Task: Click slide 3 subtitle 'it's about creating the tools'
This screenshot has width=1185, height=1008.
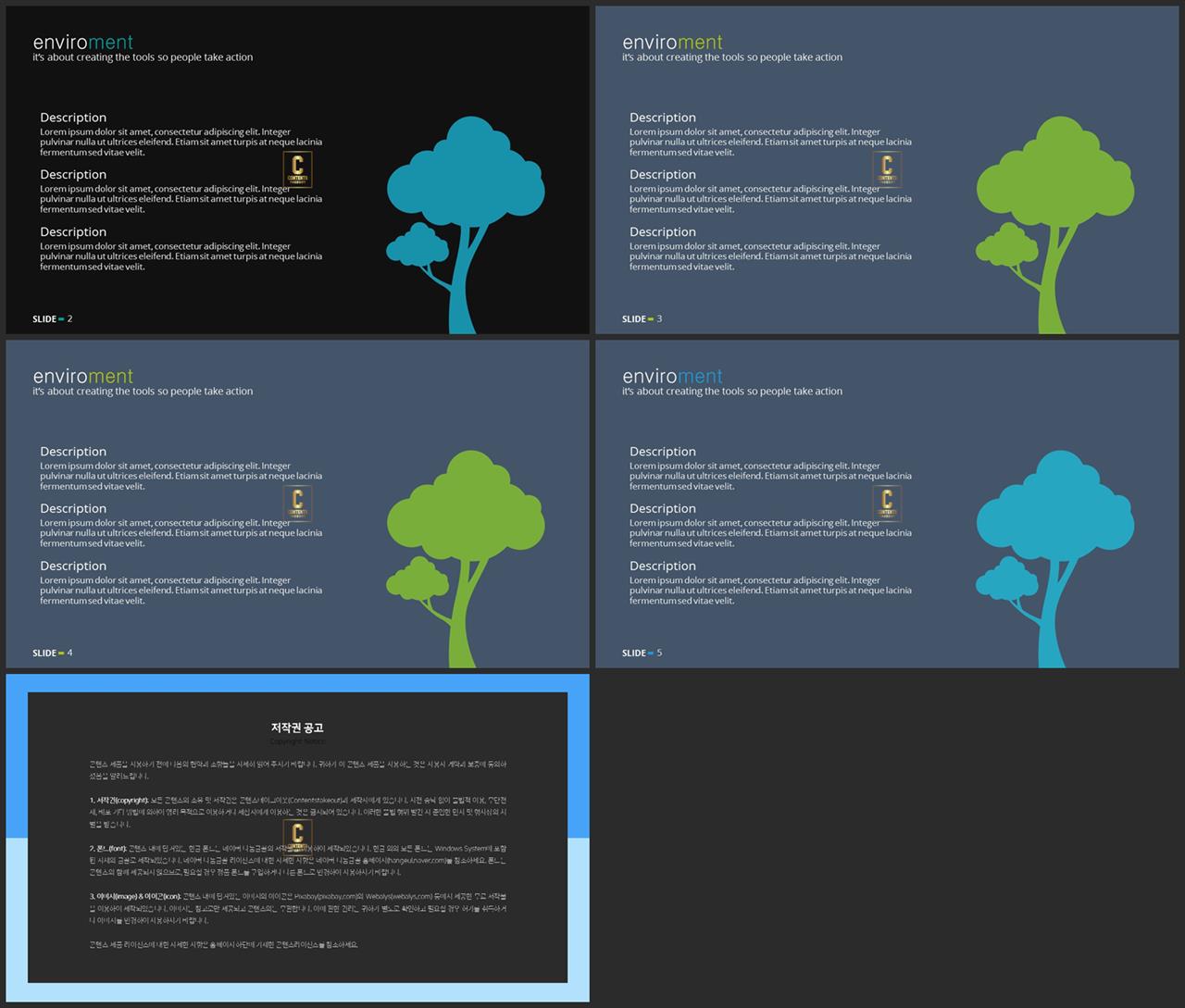Action: tap(732, 57)
